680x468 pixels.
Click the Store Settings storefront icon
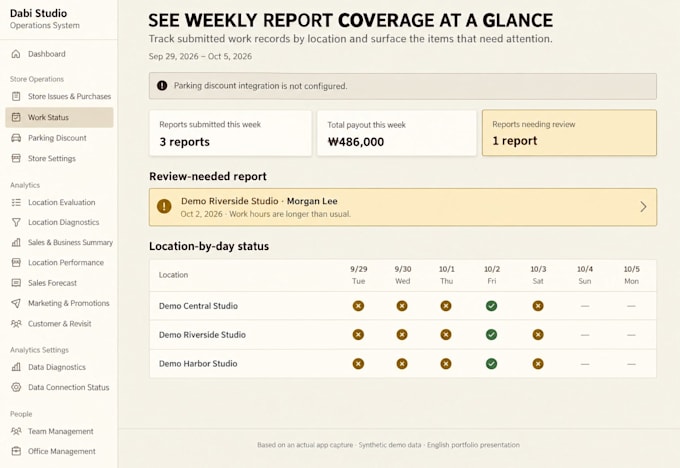pyautogui.click(x=16, y=158)
